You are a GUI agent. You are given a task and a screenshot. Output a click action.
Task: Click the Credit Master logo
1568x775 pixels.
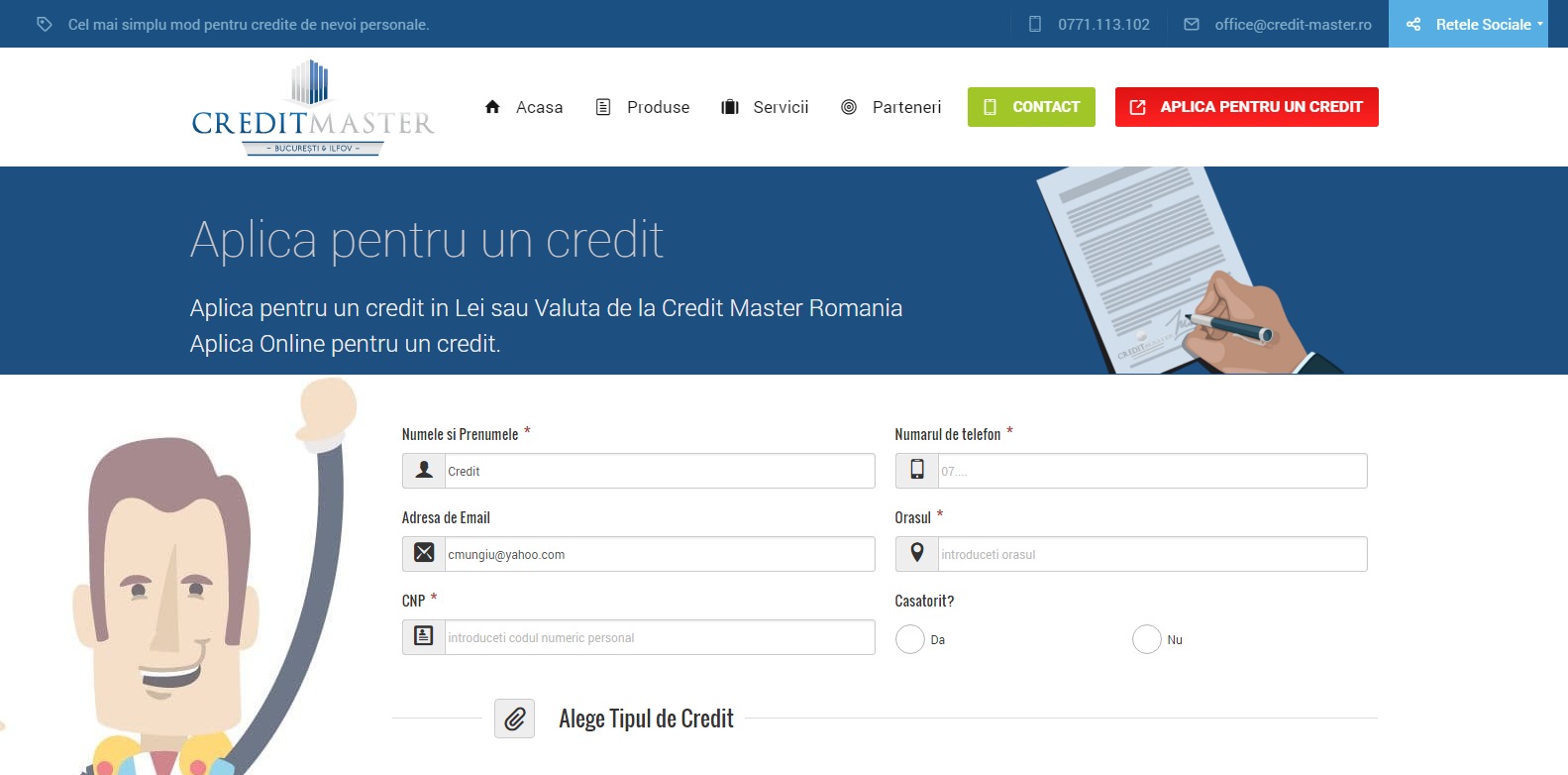click(313, 108)
